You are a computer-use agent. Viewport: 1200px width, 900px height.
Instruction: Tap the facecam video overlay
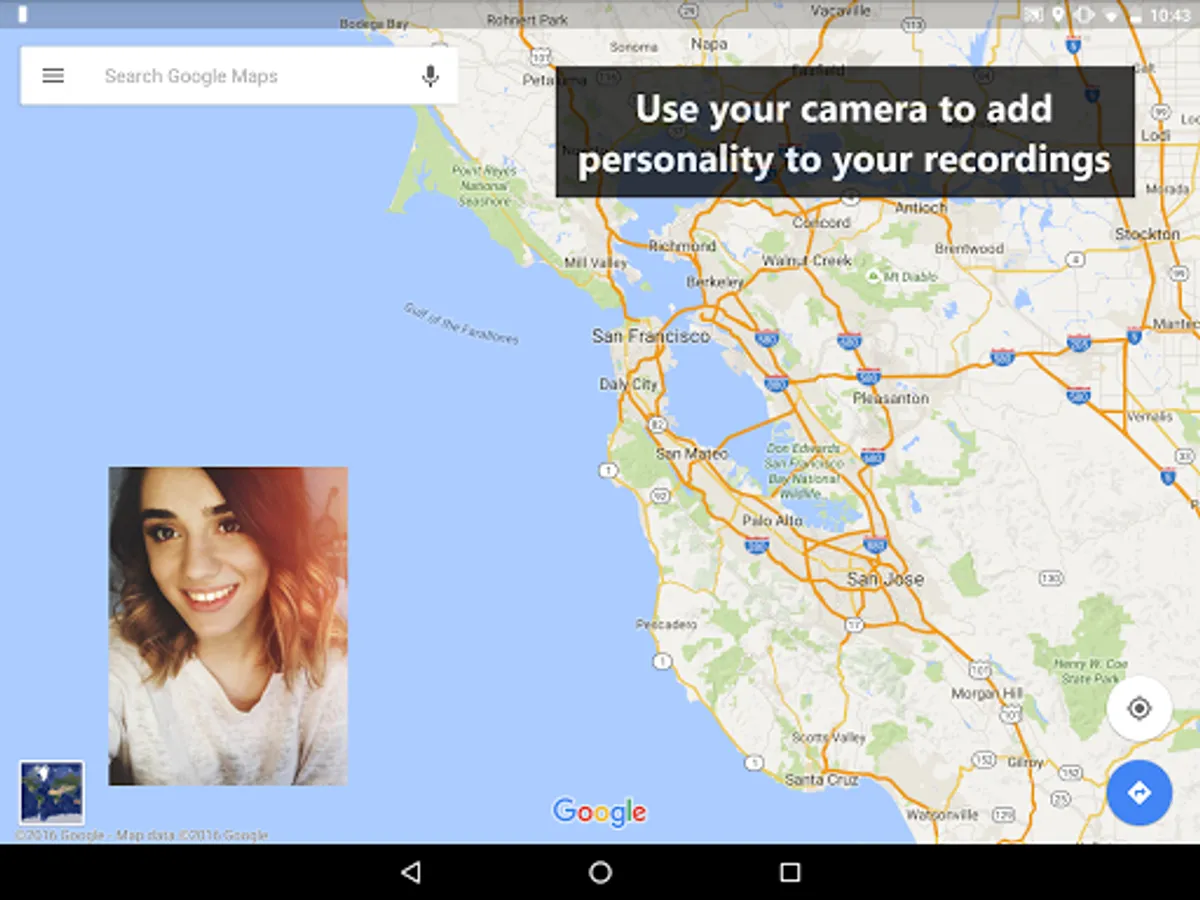click(228, 626)
